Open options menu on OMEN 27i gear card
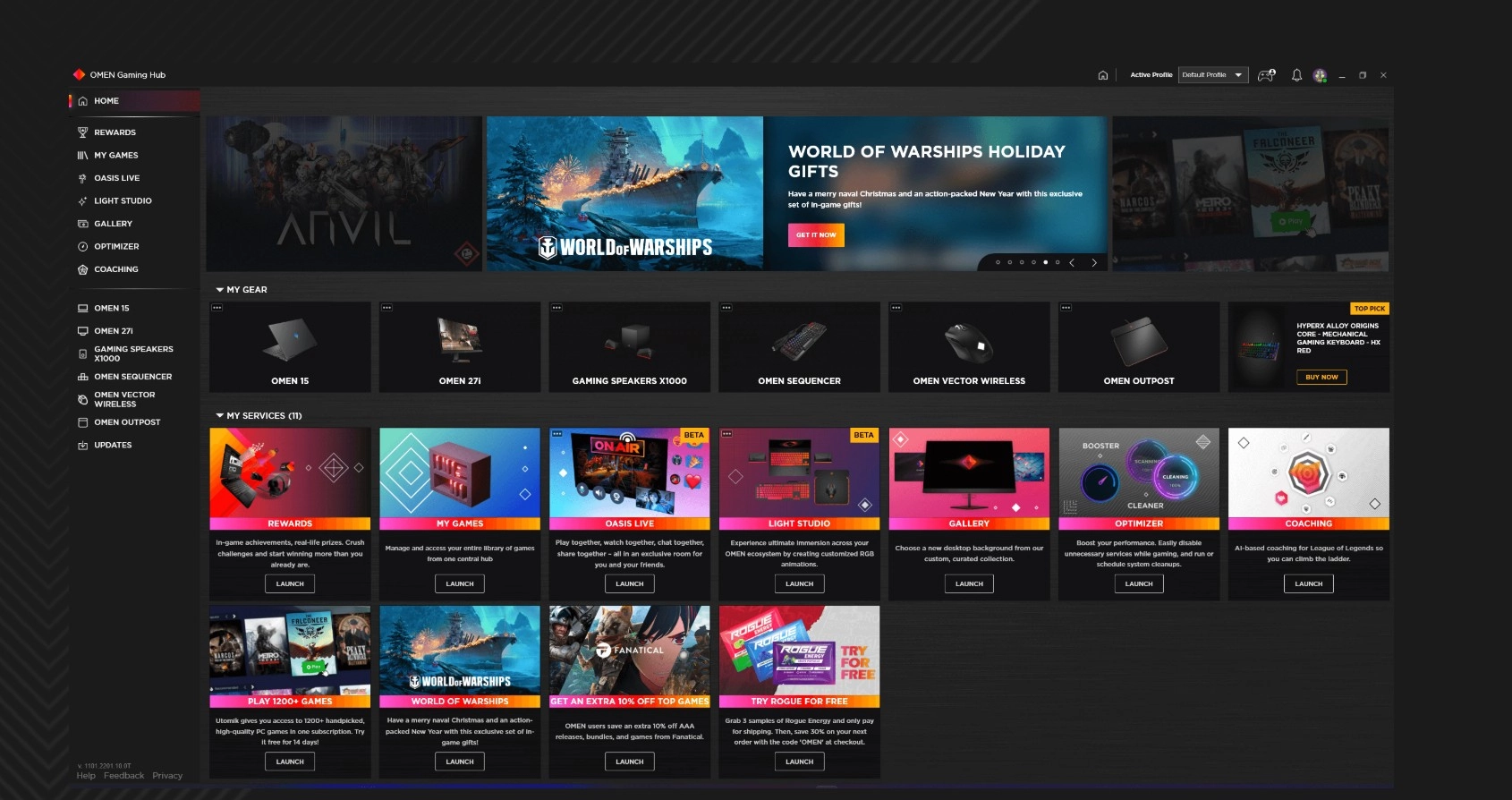 [386, 308]
